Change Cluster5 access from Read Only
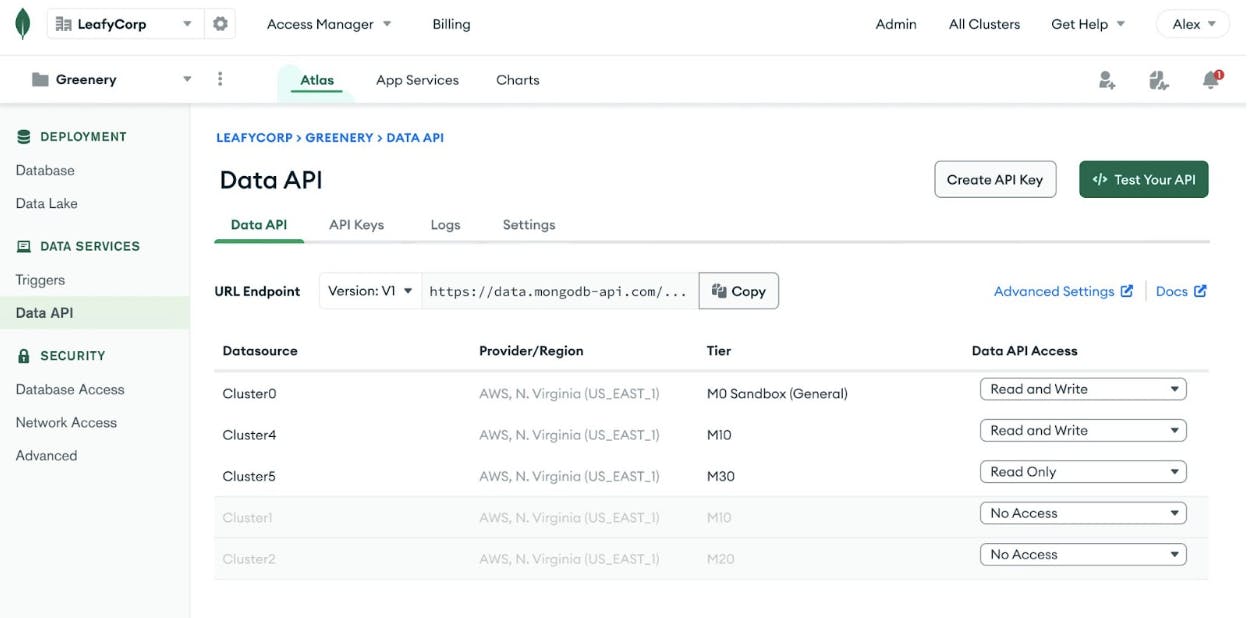This screenshot has height=618, width=1248. coord(1082,470)
